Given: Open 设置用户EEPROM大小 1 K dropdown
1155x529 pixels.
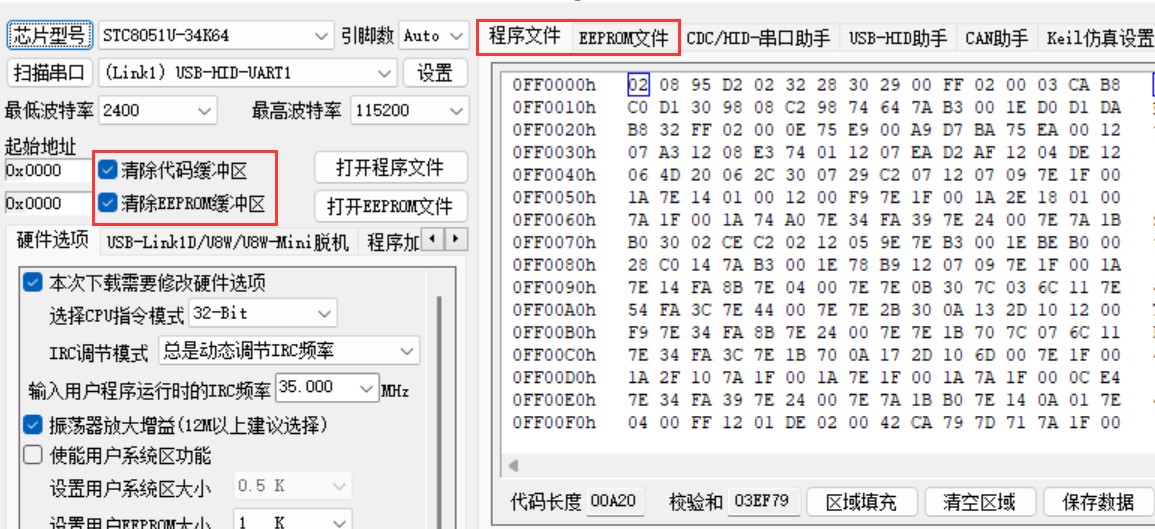Looking at the screenshot, I should click(x=293, y=521).
